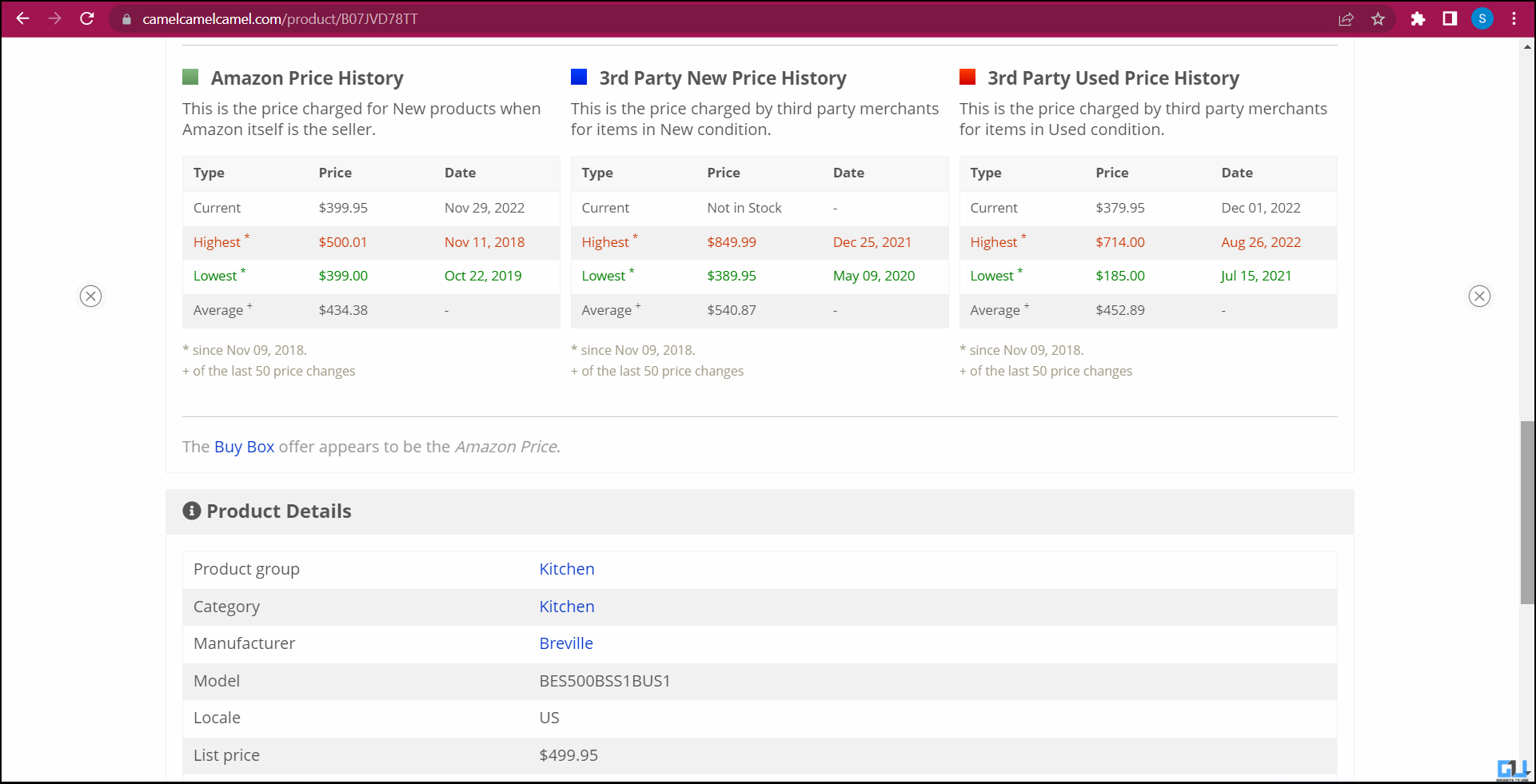Click the info icon beside Product Details

click(191, 511)
